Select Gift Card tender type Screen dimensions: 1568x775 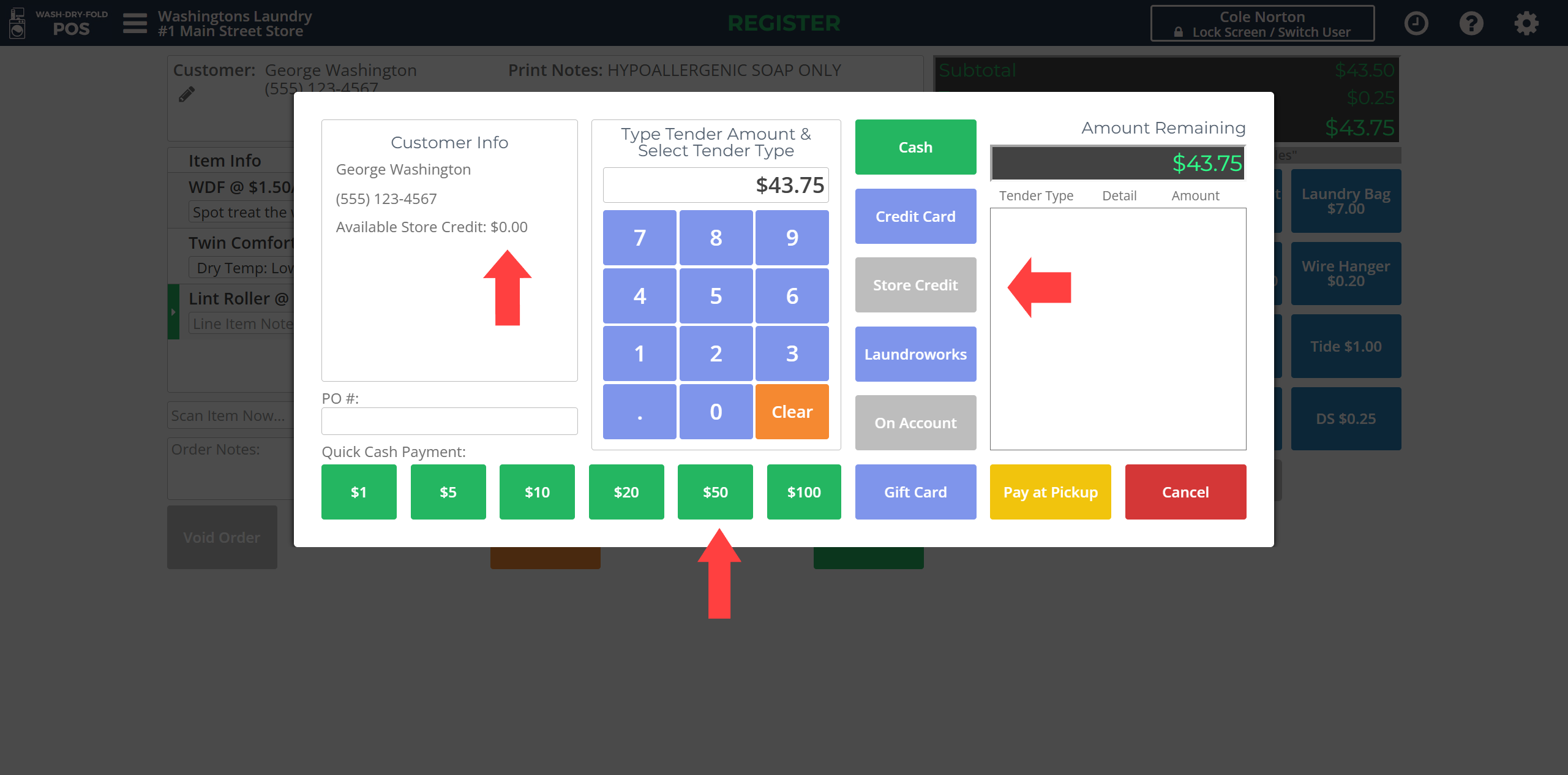click(x=915, y=492)
